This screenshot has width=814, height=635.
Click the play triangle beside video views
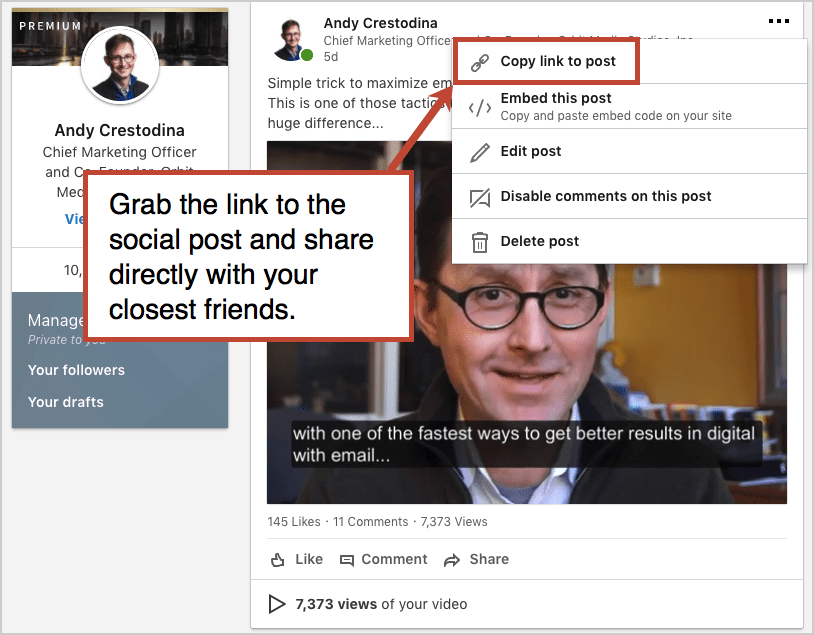click(276, 604)
